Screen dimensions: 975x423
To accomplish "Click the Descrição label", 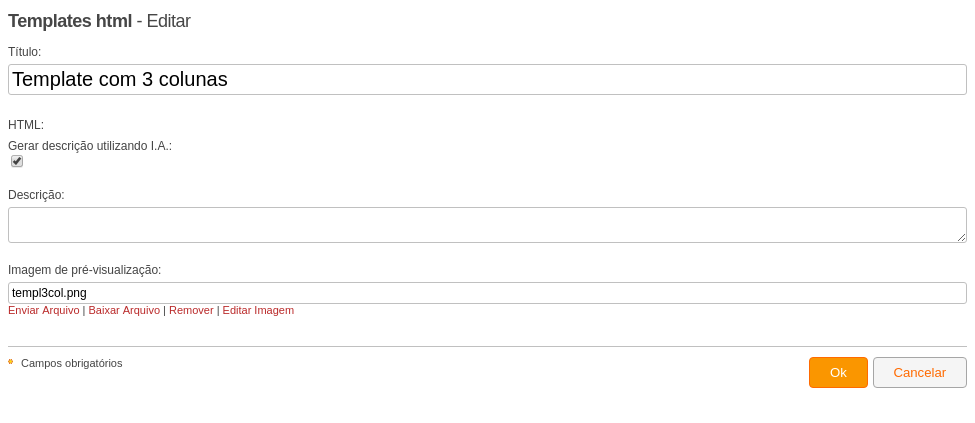I will [x=36, y=195].
